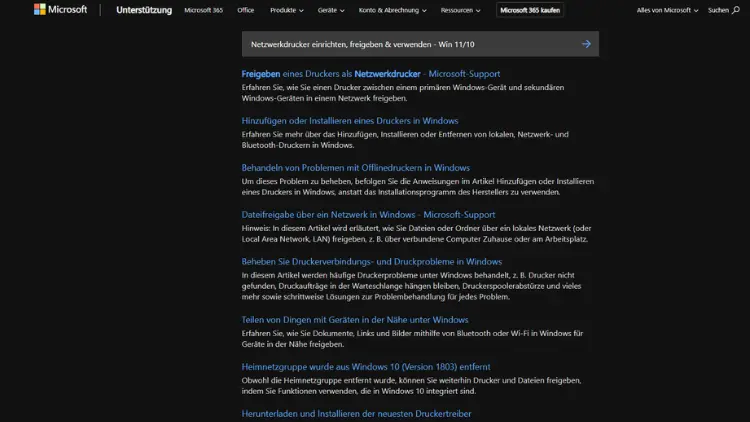Click text 'Bluetooth-Druckern in Windows.'
Screen dimensions: 750x422
pyautogui.click(x=298, y=145)
